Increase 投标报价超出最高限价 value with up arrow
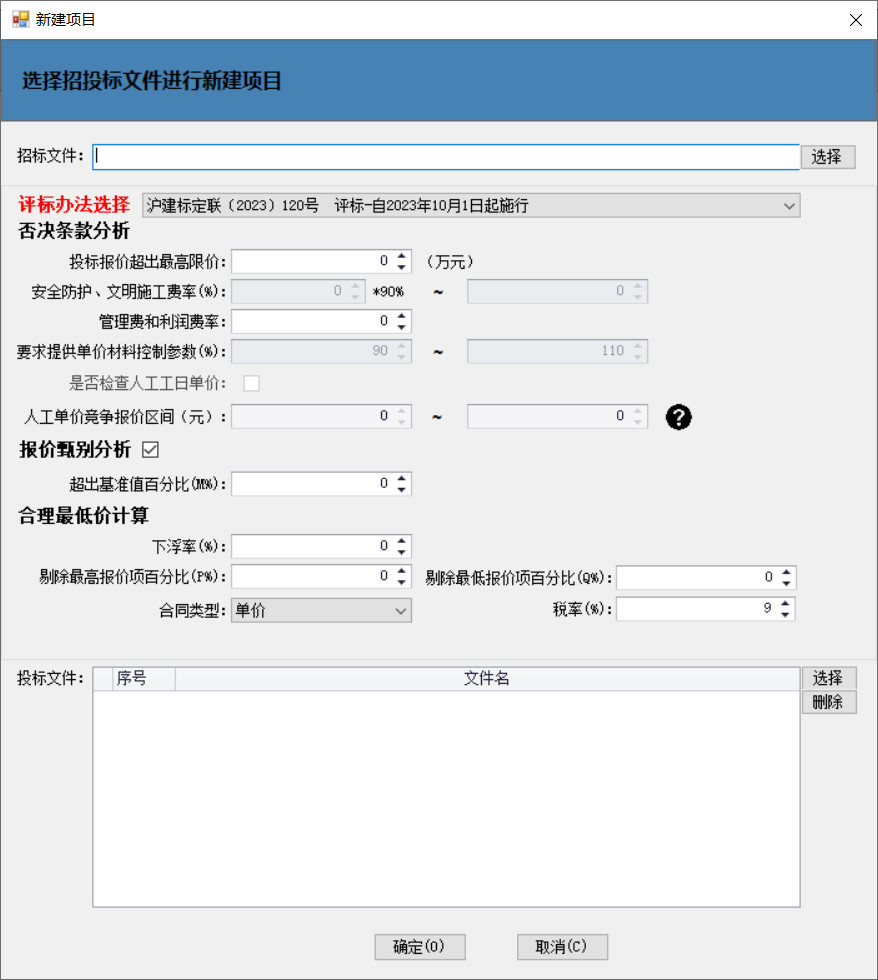Viewport: 878px width, 980px height. (401, 256)
